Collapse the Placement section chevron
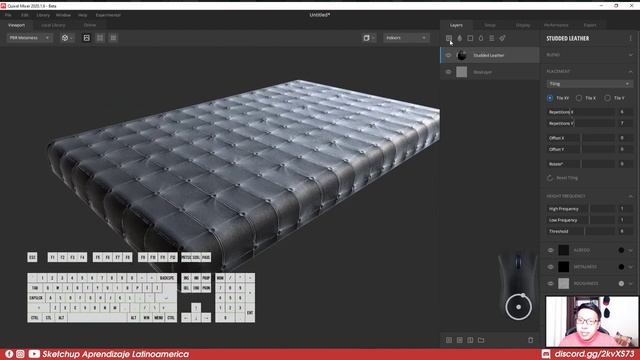This screenshot has height=360, width=640. pos(631,71)
